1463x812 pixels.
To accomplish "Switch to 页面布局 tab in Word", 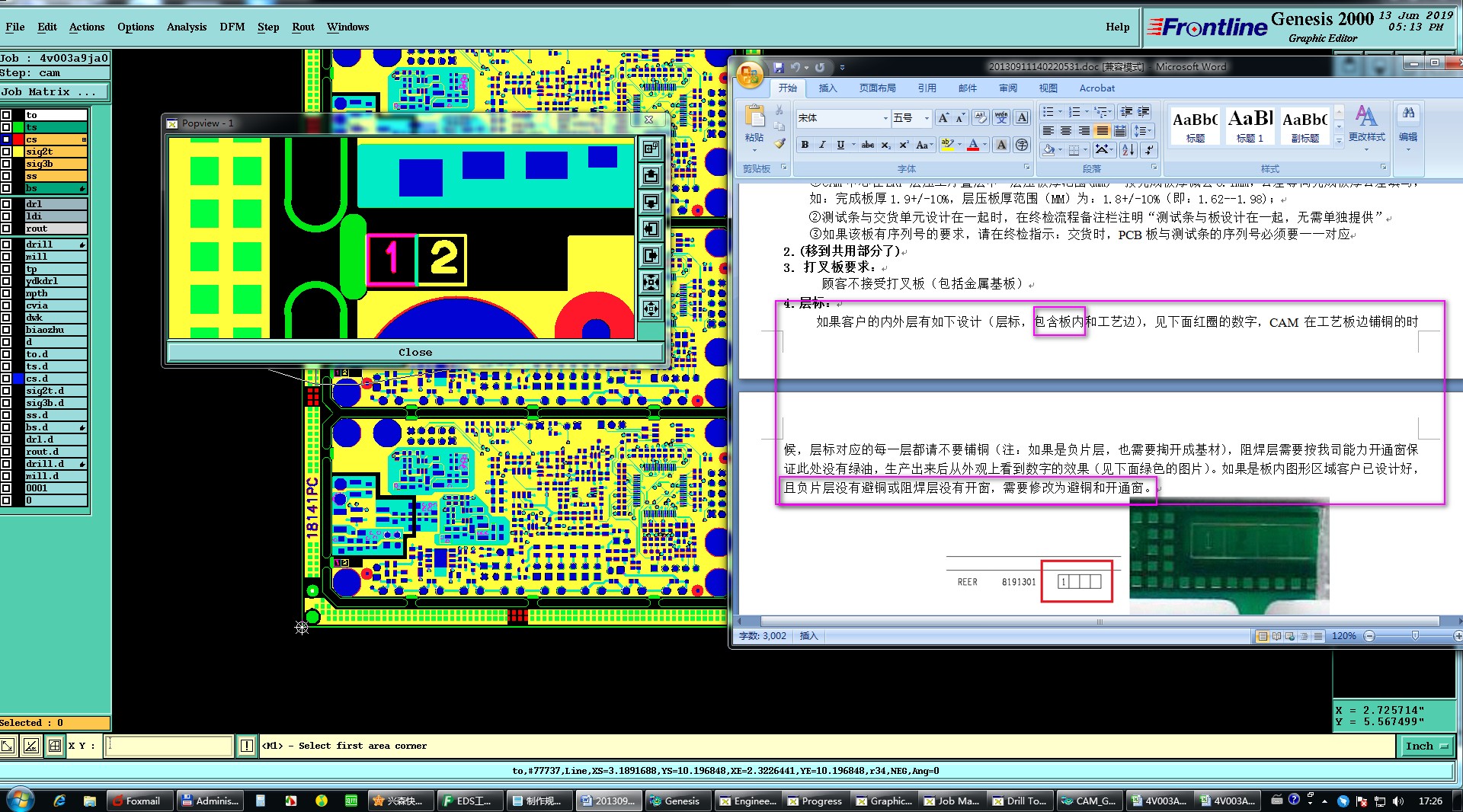I will pyautogui.click(x=877, y=88).
